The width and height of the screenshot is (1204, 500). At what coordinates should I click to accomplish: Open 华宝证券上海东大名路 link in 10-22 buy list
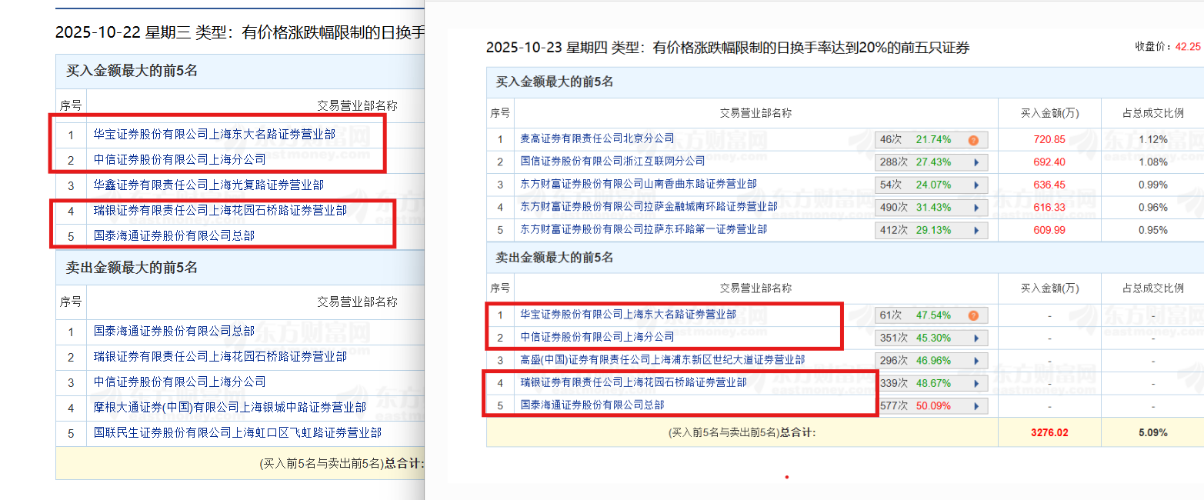click(214, 133)
